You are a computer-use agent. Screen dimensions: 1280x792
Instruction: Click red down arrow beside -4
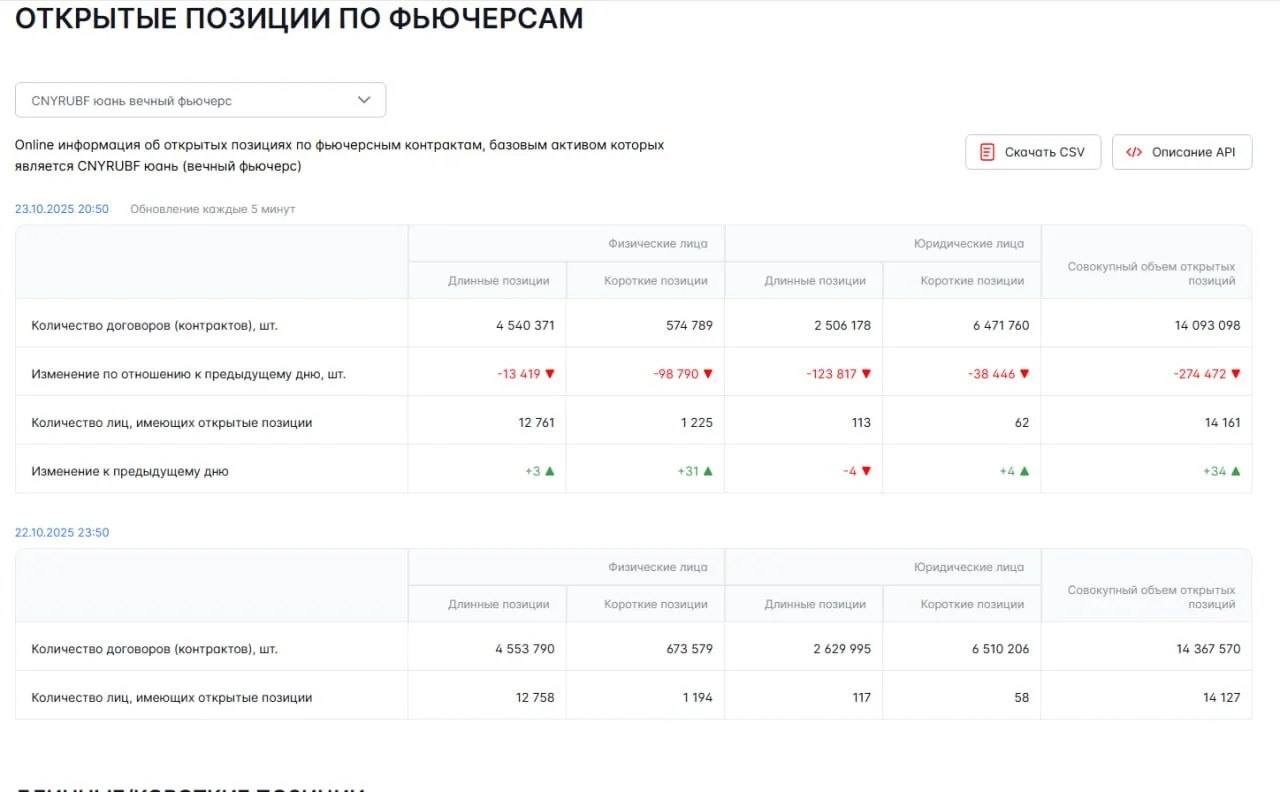[x=866, y=471]
